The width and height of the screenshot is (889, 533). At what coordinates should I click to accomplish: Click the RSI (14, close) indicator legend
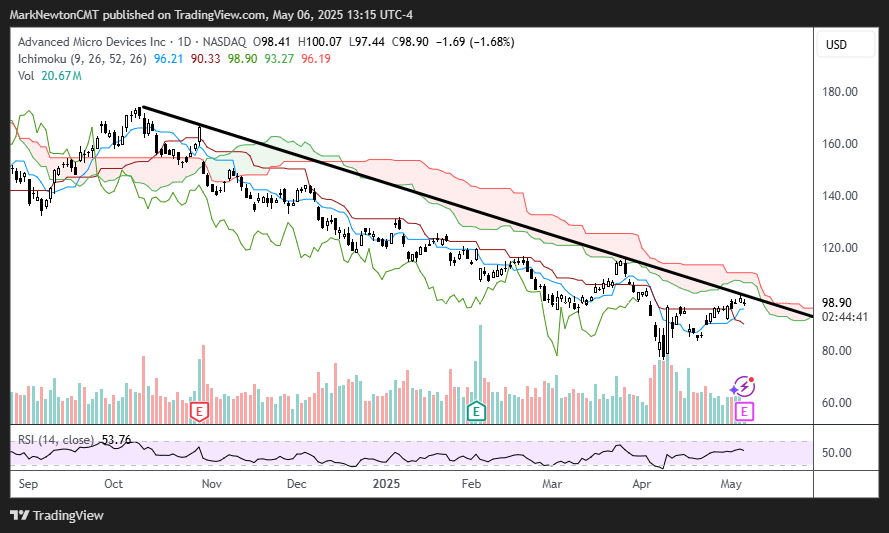coord(56,440)
